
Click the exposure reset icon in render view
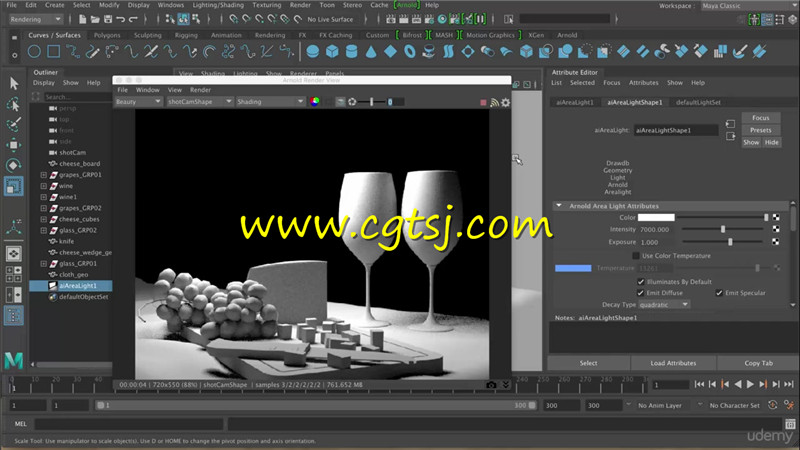coord(352,102)
